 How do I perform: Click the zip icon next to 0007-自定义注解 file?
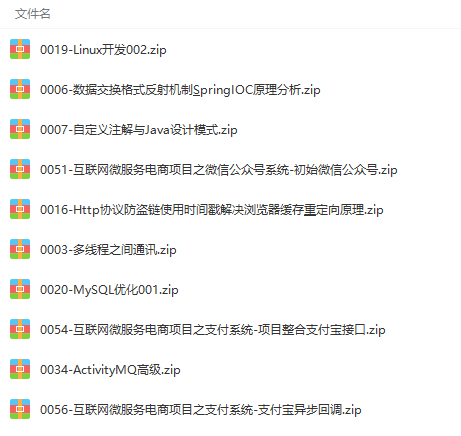20,129
